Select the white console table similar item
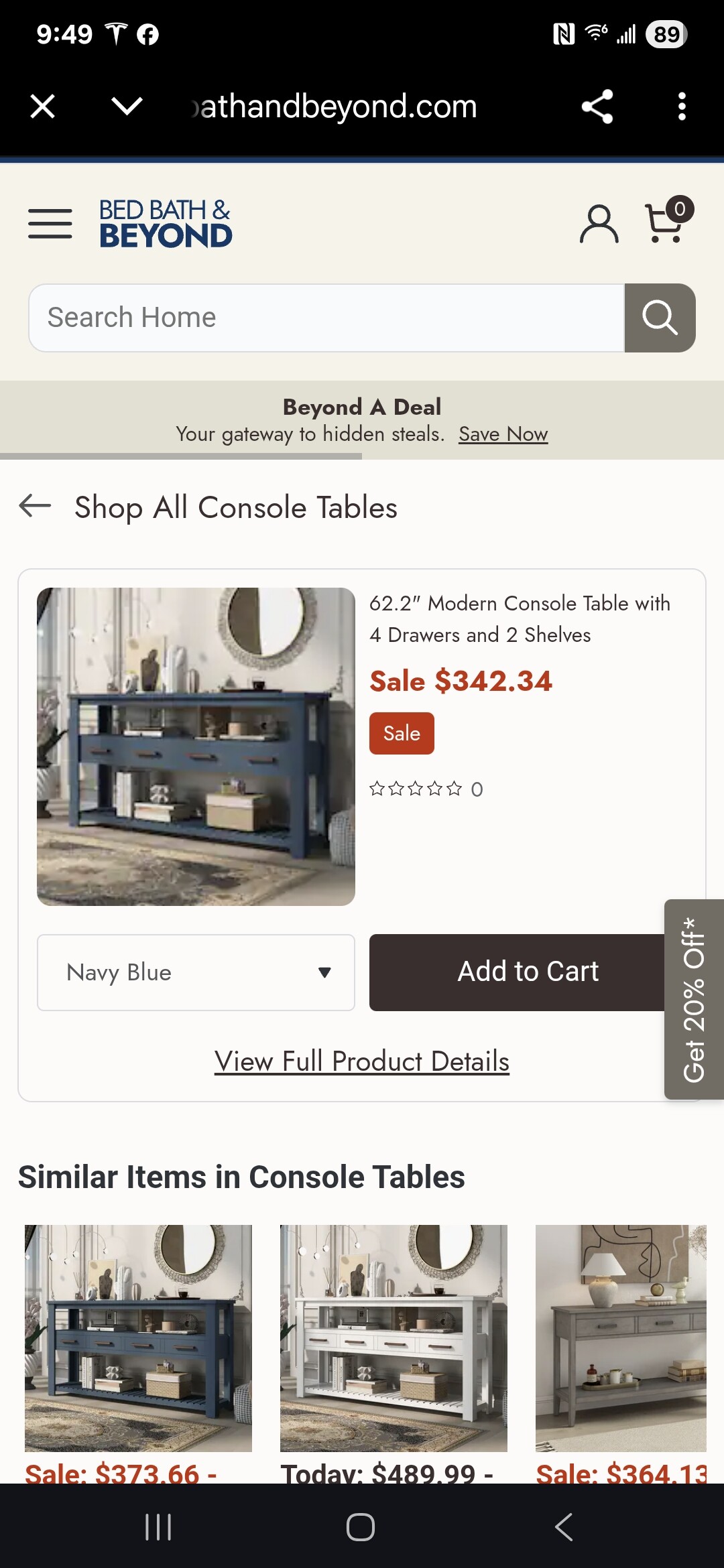724x1568 pixels. coord(394,1337)
